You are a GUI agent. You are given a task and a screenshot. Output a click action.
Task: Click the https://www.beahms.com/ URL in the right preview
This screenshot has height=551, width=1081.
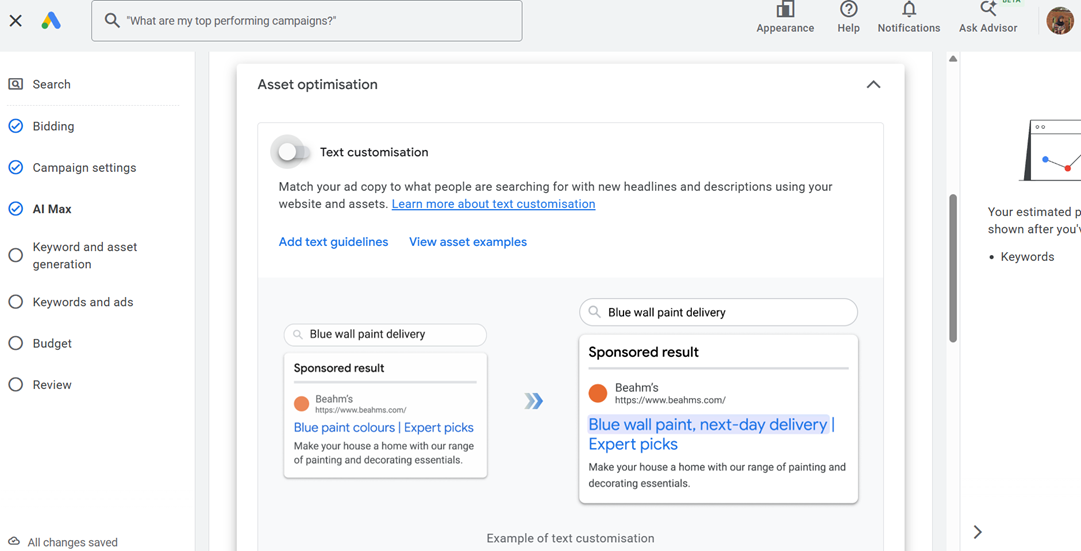[670, 400]
